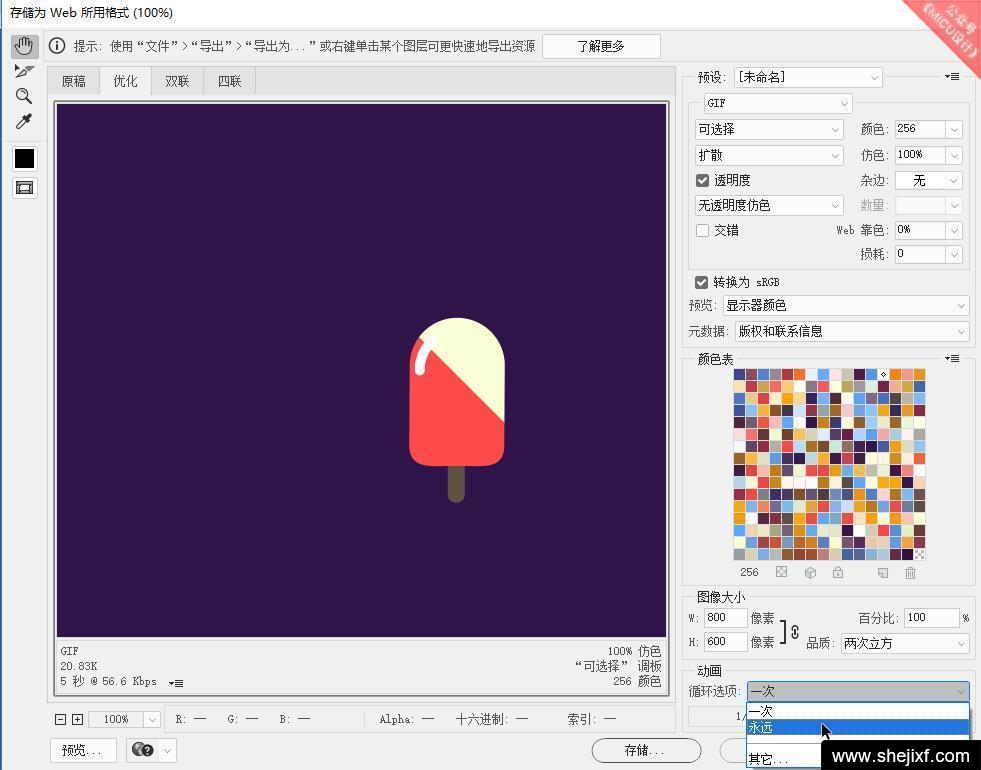Open the 品质 两次立方 quality dropdown

[904, 643]
